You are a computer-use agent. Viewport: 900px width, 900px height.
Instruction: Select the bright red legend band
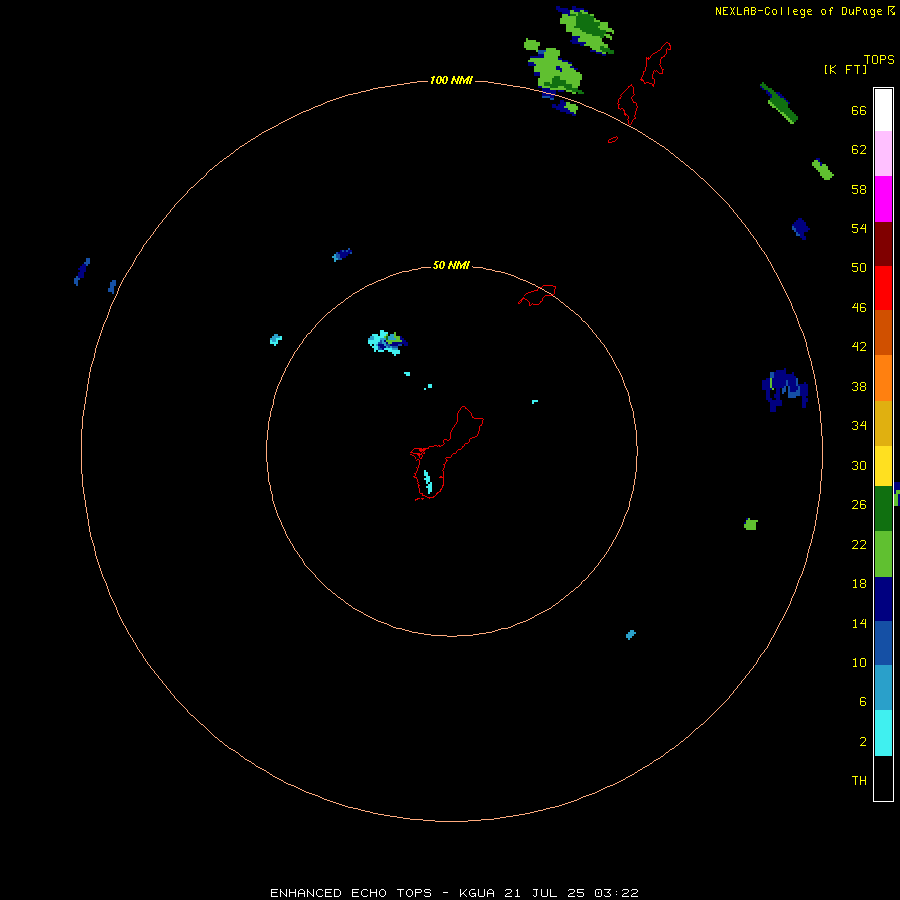[x=883, y=288]
